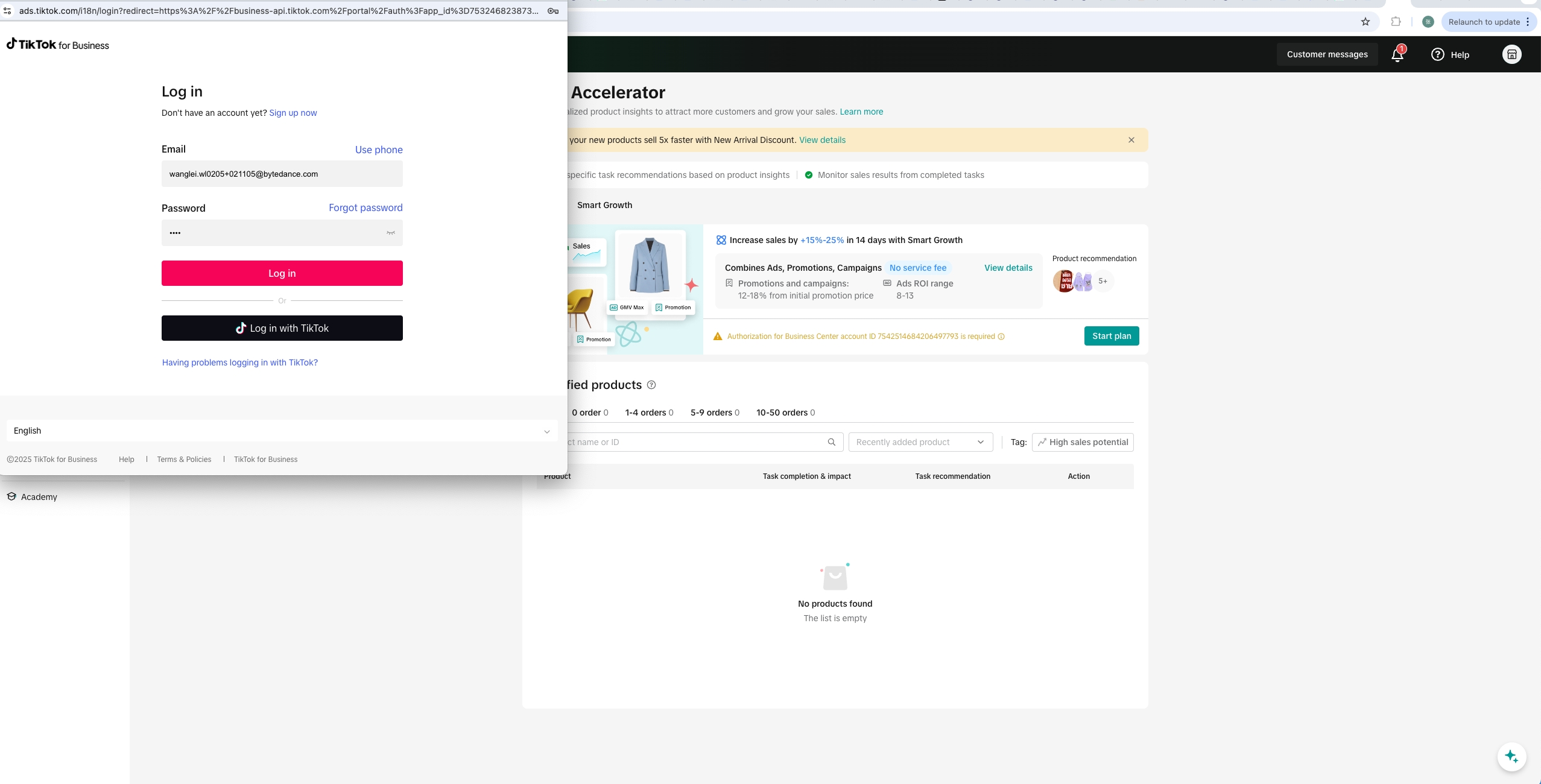Click the saved passwords key icon
This screenshot has width=1541, height=784.
pyautogui.click(x=553, y=11)
